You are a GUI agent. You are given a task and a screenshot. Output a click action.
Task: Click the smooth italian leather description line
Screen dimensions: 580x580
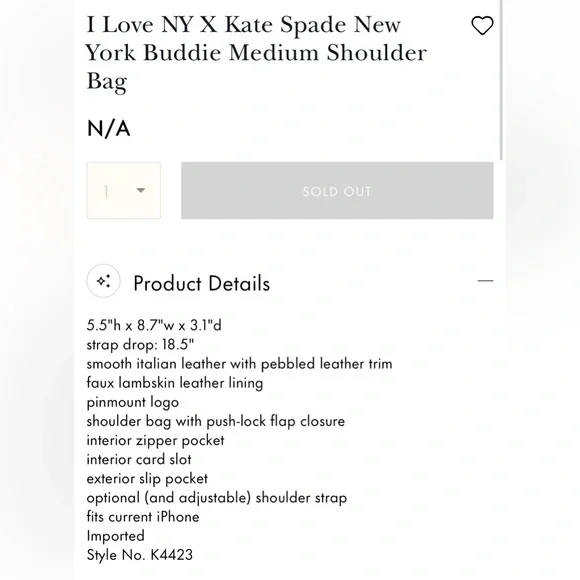[x=239, y=364]
